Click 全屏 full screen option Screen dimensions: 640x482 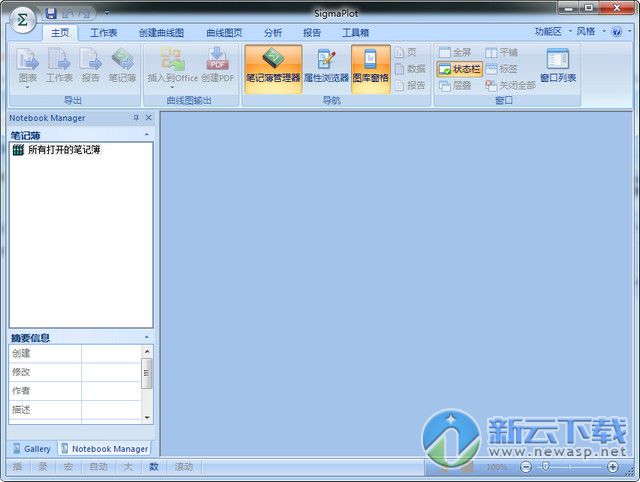[x=455, y=52]
